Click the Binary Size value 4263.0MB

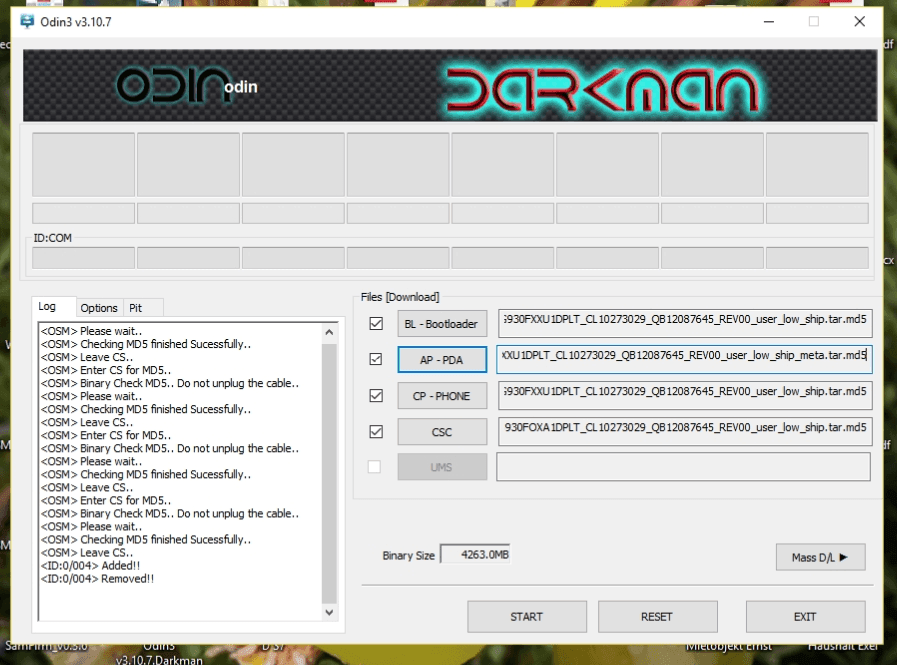pos(475,554)
